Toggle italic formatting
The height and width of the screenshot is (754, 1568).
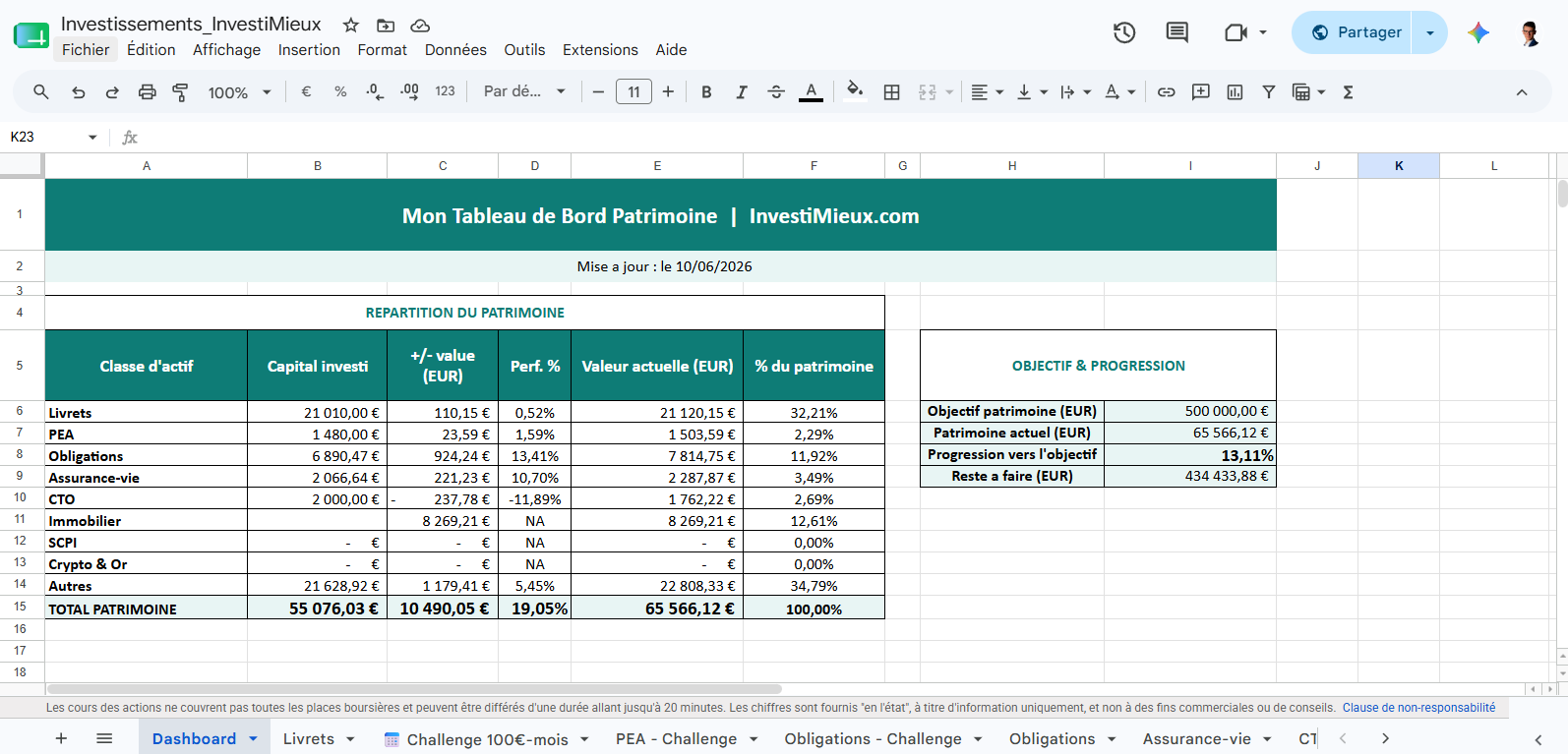742,91
